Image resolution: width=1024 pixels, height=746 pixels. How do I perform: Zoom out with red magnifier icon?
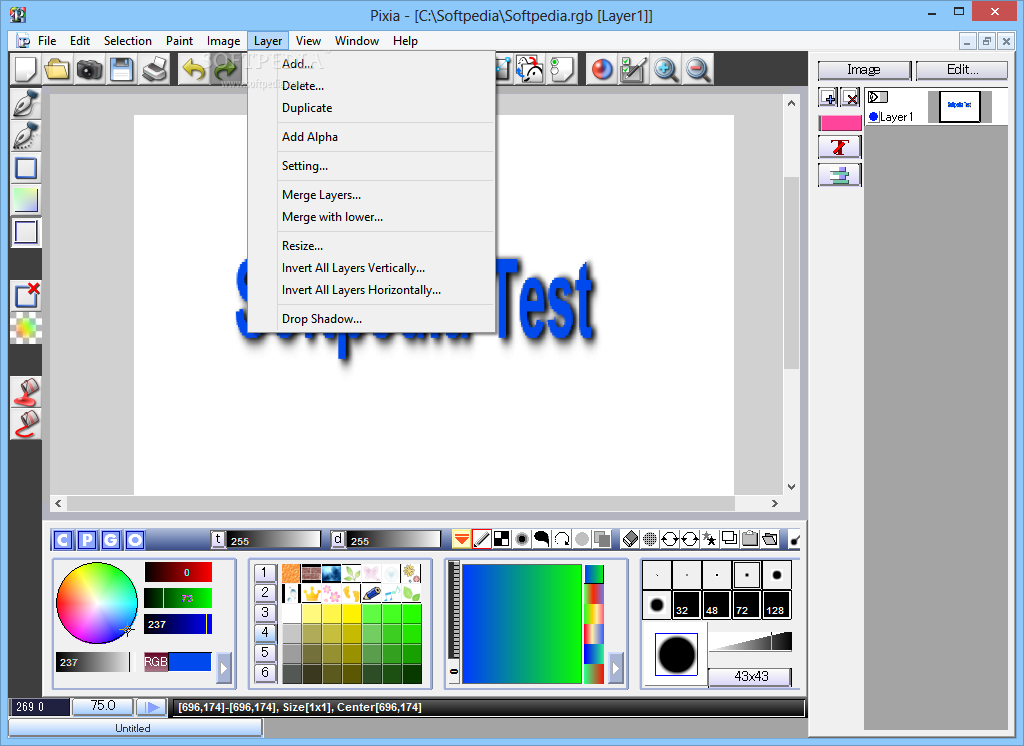697,69
